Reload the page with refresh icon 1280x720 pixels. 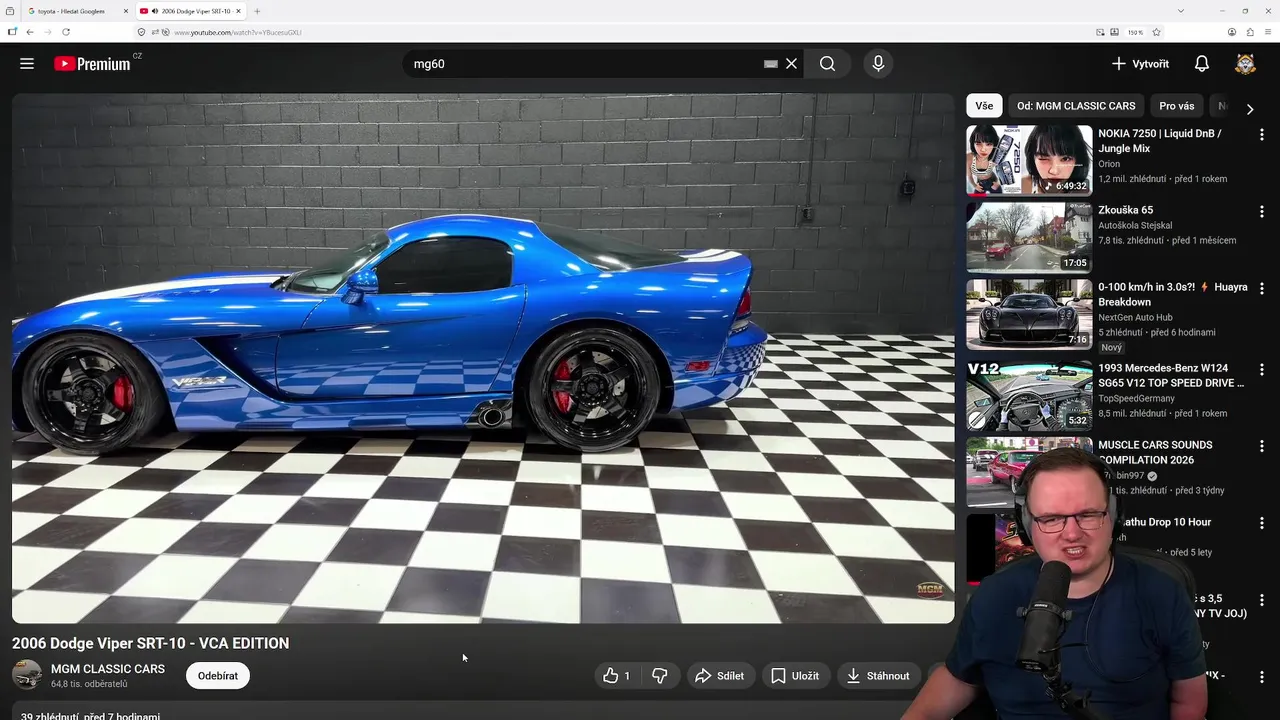pos(66,32)
